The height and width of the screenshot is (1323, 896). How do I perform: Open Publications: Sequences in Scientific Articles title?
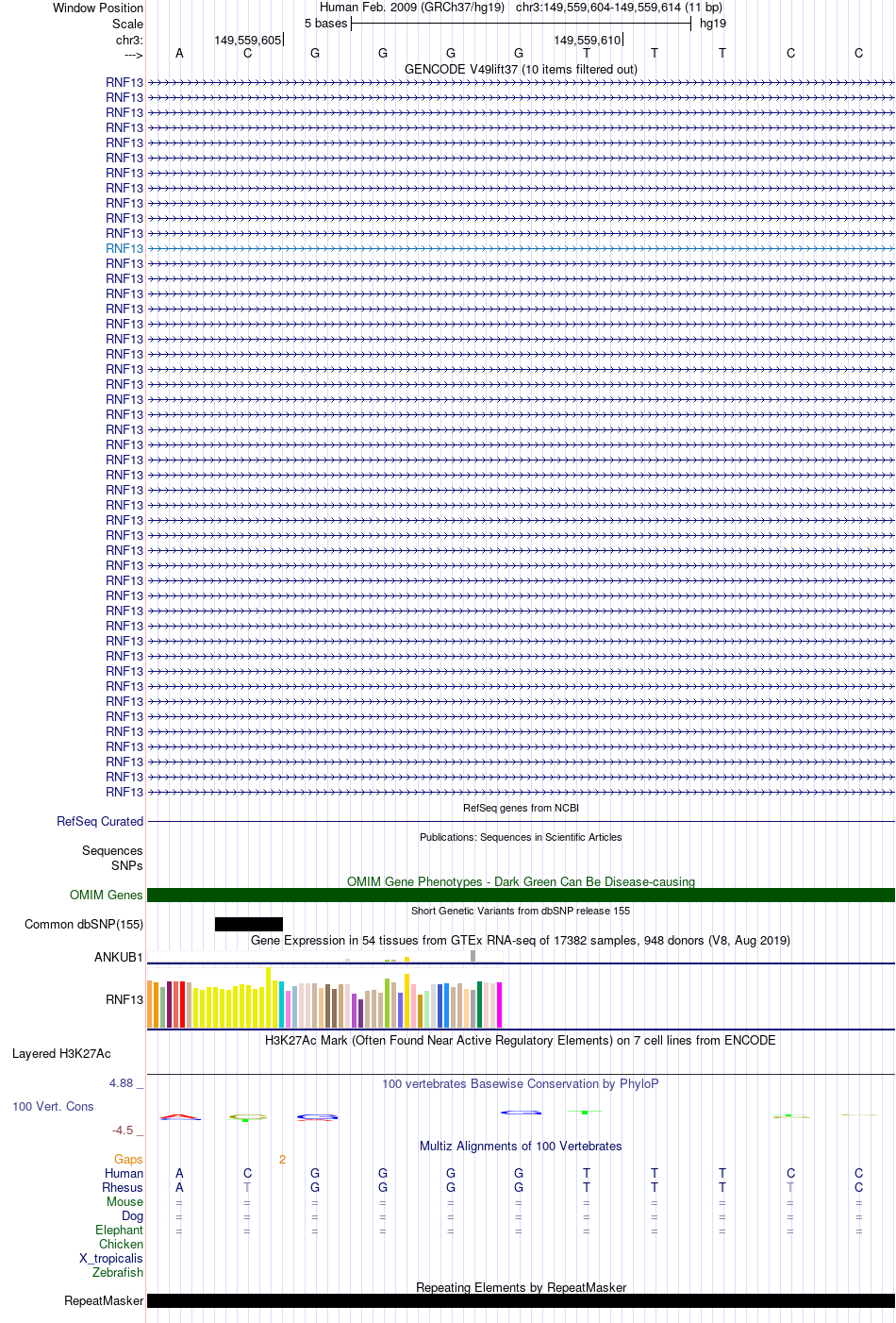521,837
